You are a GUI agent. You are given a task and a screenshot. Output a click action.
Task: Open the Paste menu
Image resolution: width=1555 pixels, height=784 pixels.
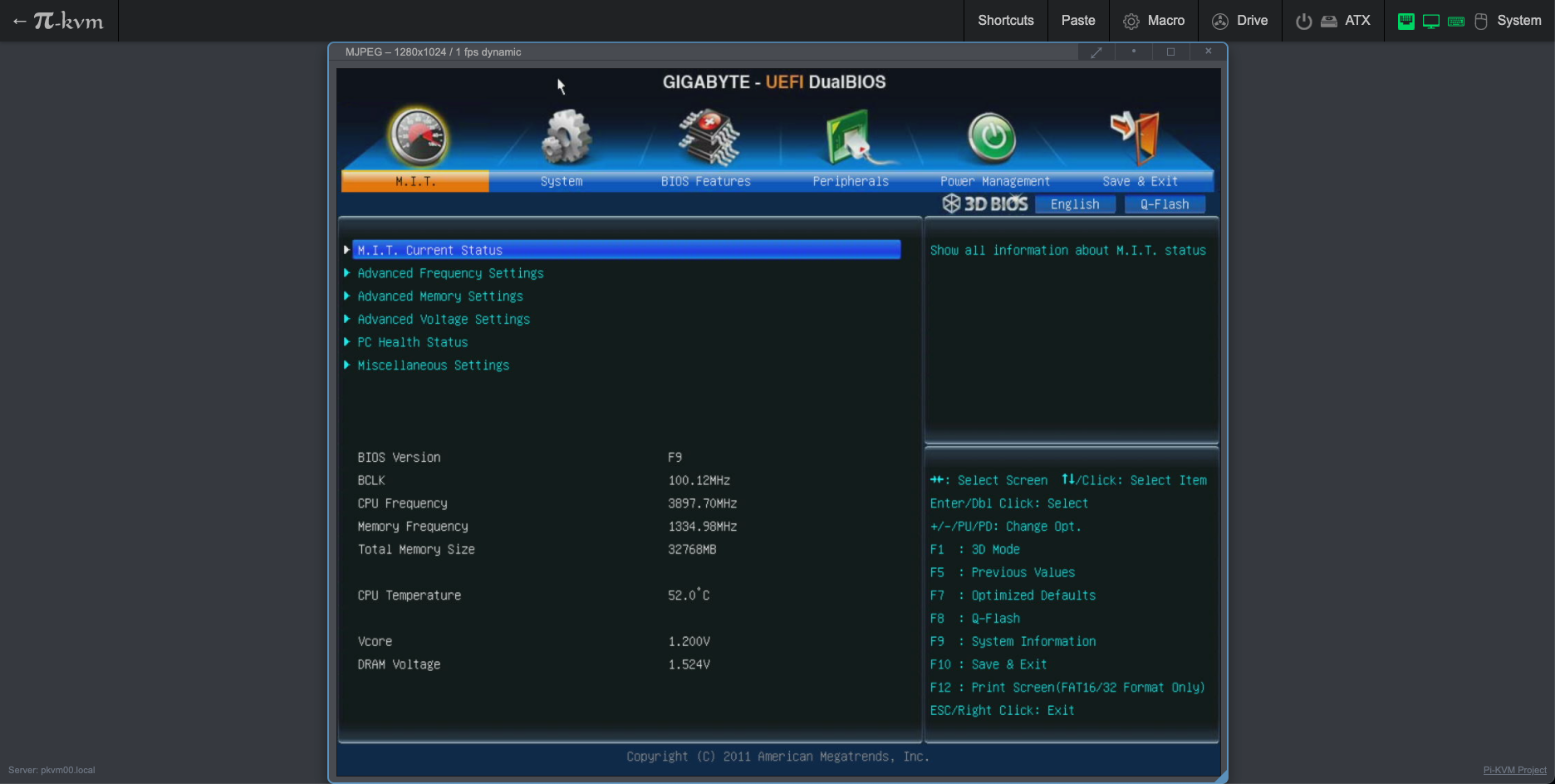click(1078, 21)
